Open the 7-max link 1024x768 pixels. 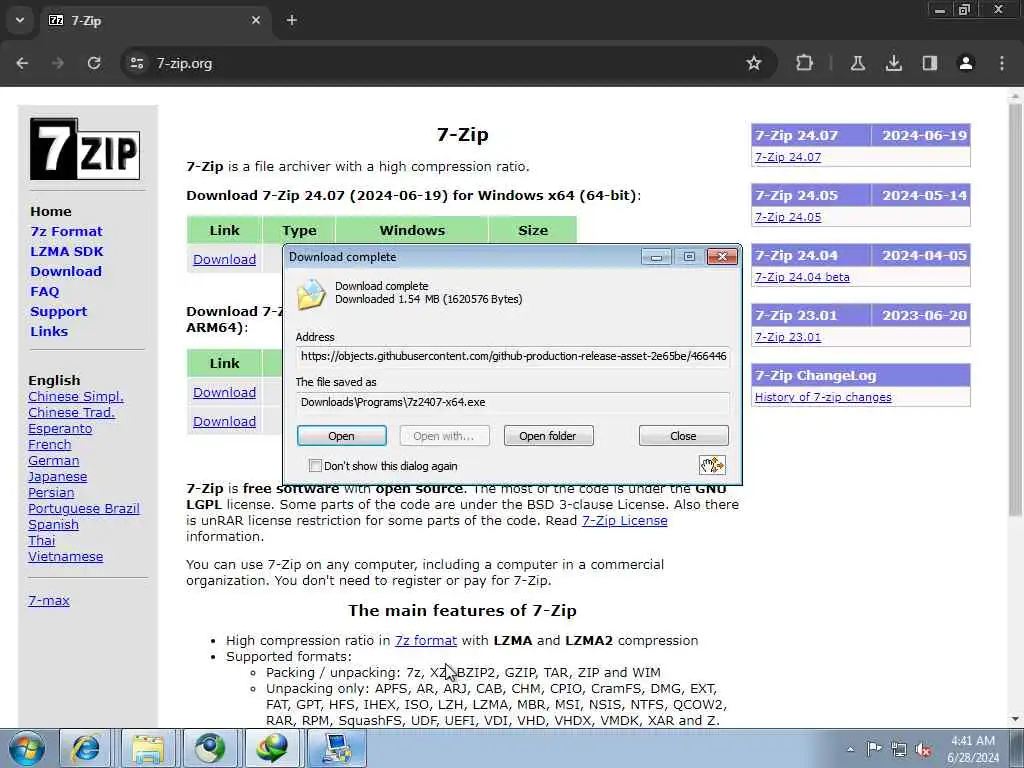pos(49,600)
